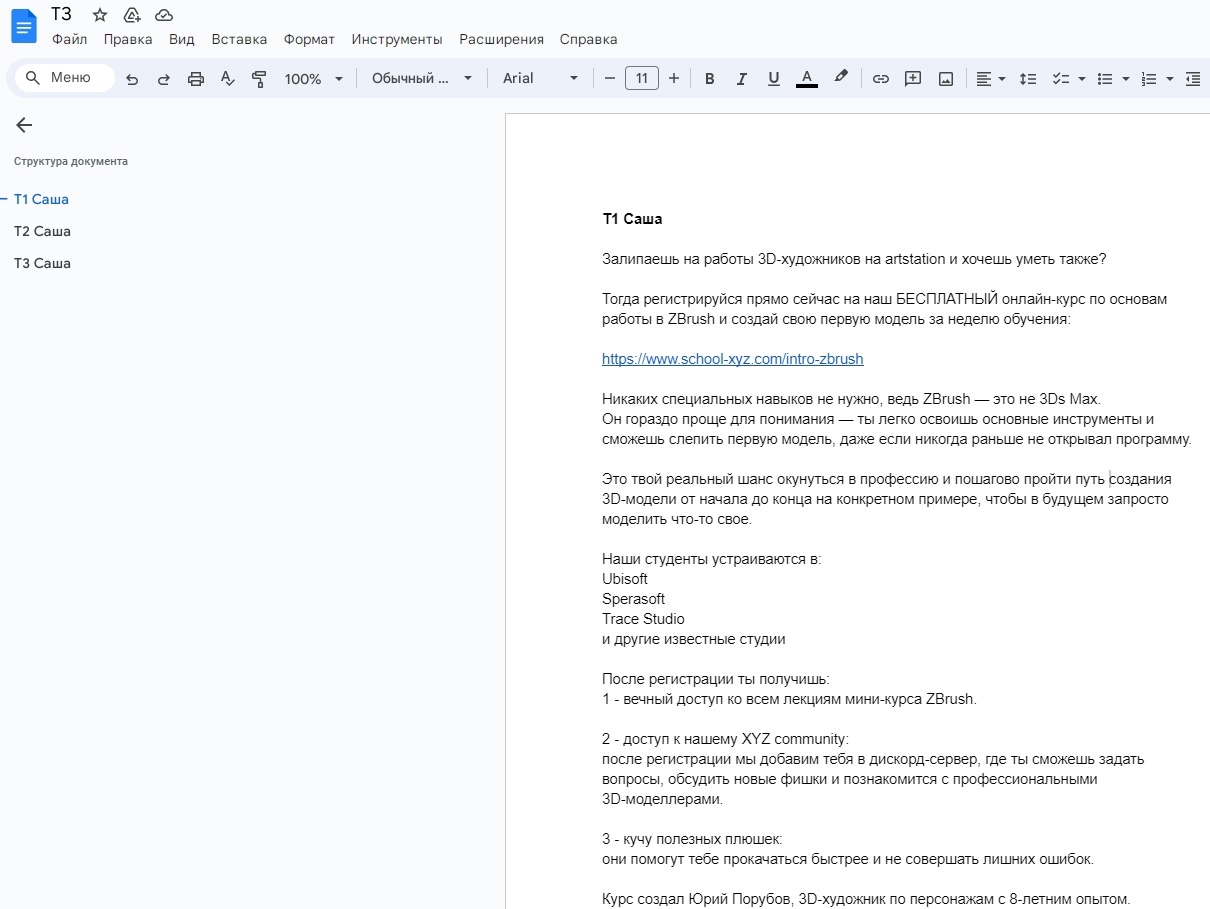Insert a checklist

(1060, 79)
